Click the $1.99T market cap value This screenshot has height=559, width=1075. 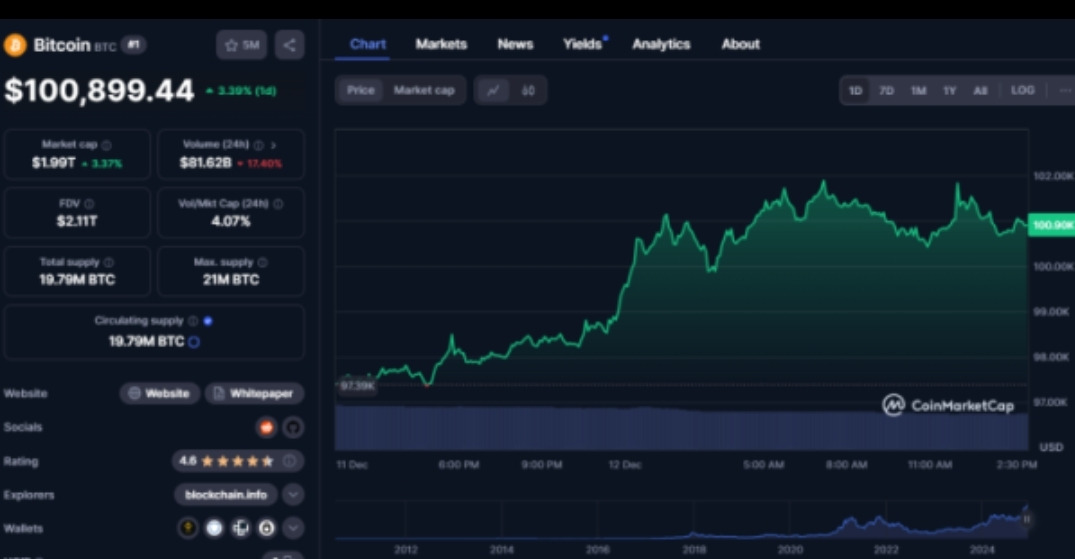click(53, 163)
